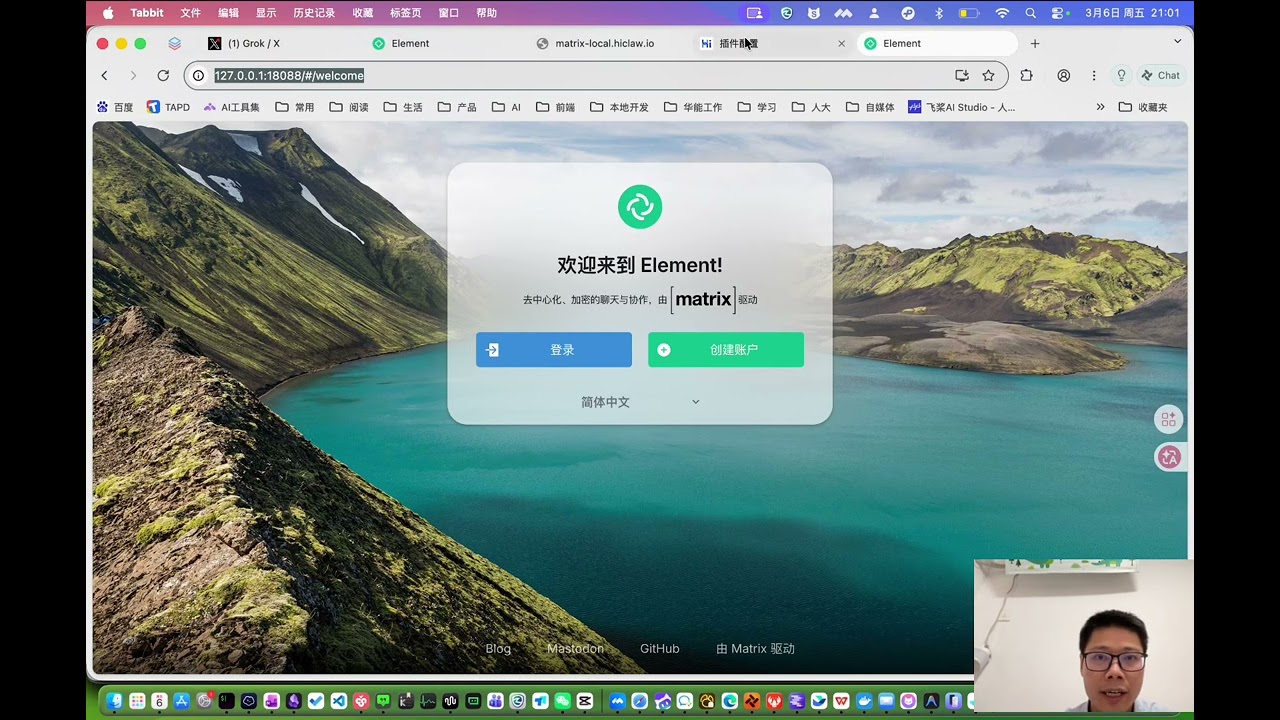Open the Mastodon footer link
1280x720 pixels.
[x=575, y=649]
